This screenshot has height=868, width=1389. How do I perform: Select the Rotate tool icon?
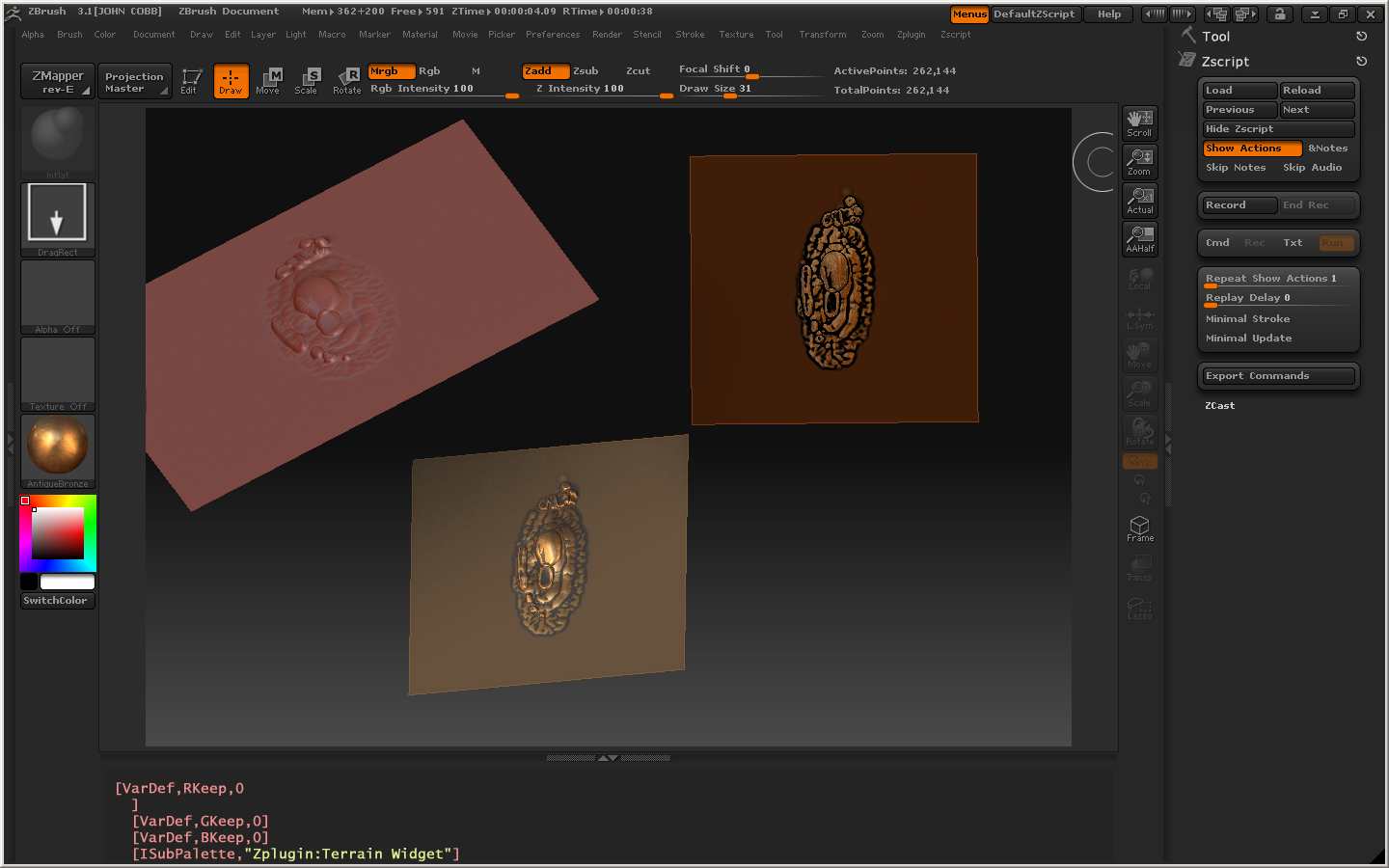pos(346,81)
